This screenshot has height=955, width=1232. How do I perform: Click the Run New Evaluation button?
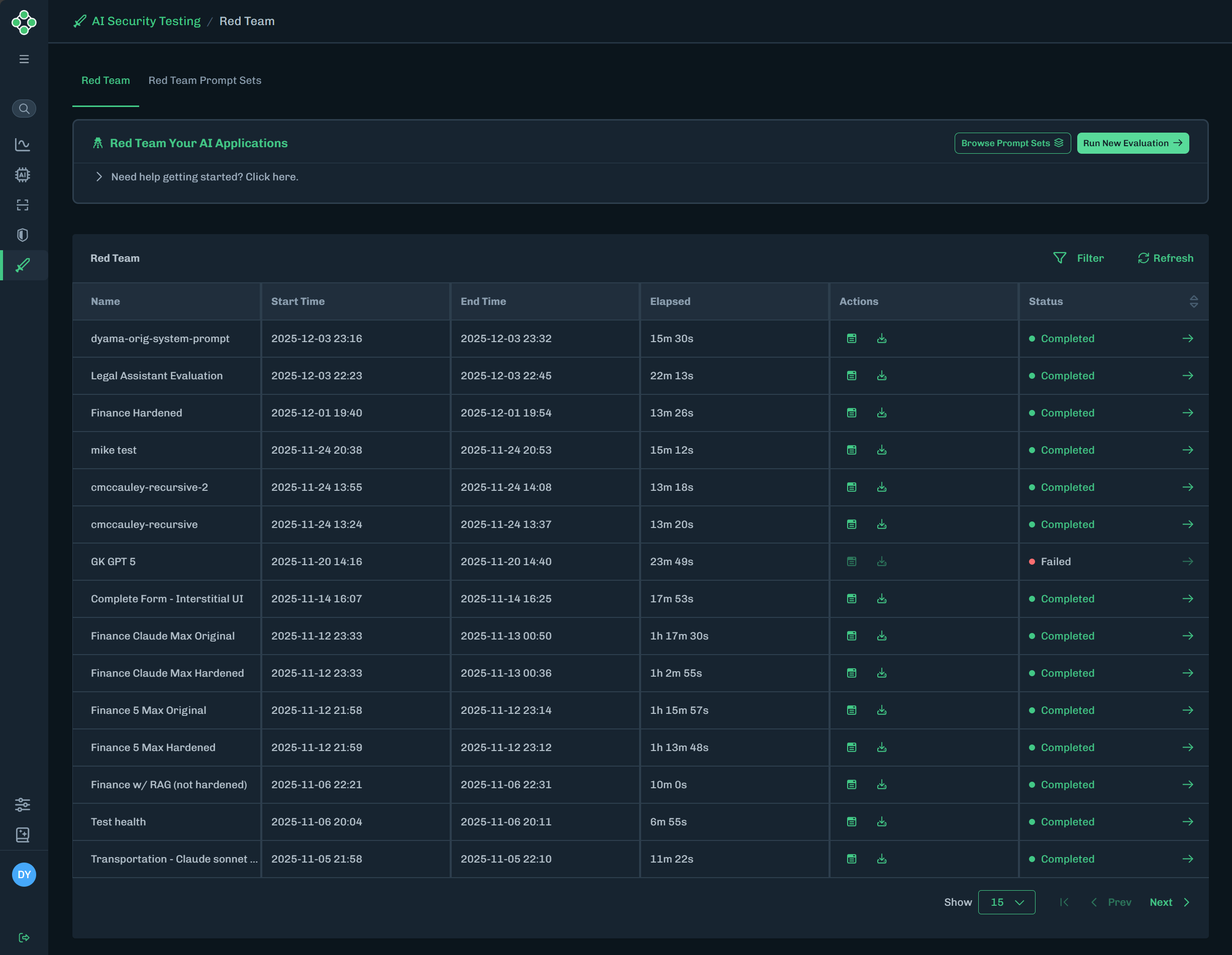[x=1132, y=143]
